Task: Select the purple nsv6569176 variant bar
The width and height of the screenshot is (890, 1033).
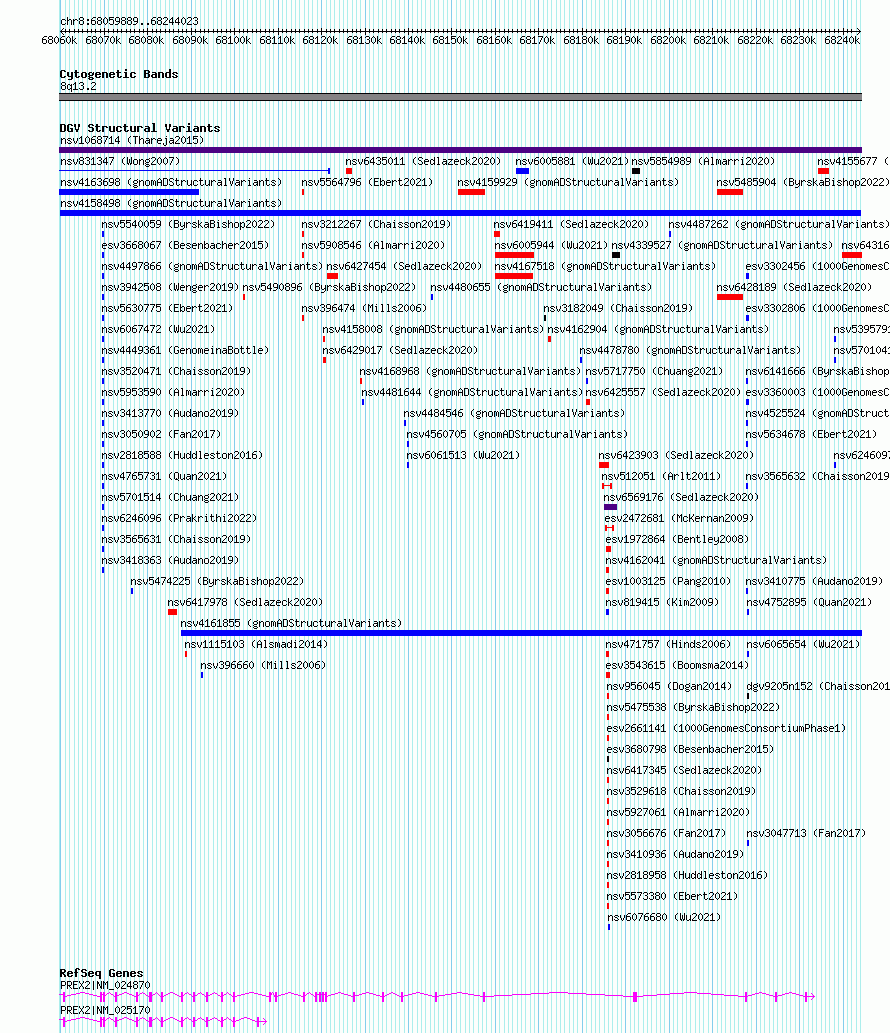Action: coord(611,507)
